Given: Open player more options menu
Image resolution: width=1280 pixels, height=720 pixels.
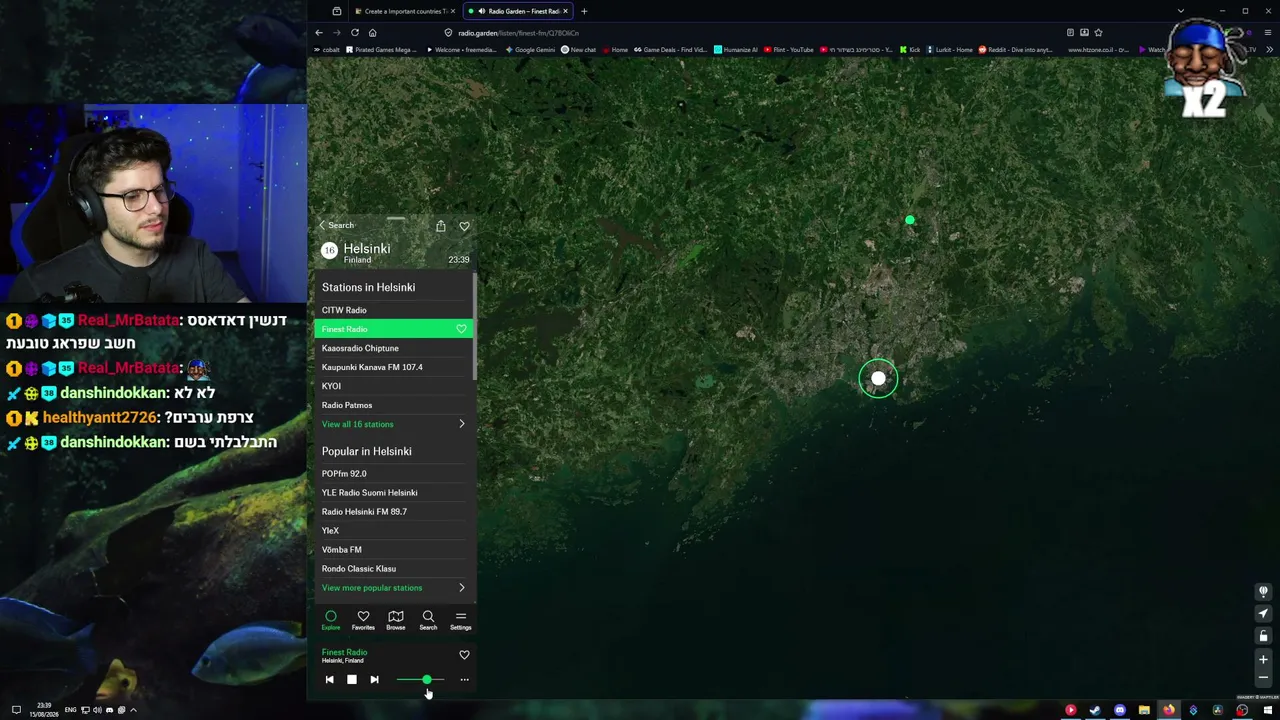Looking at the screenshot, I should 464,680.
